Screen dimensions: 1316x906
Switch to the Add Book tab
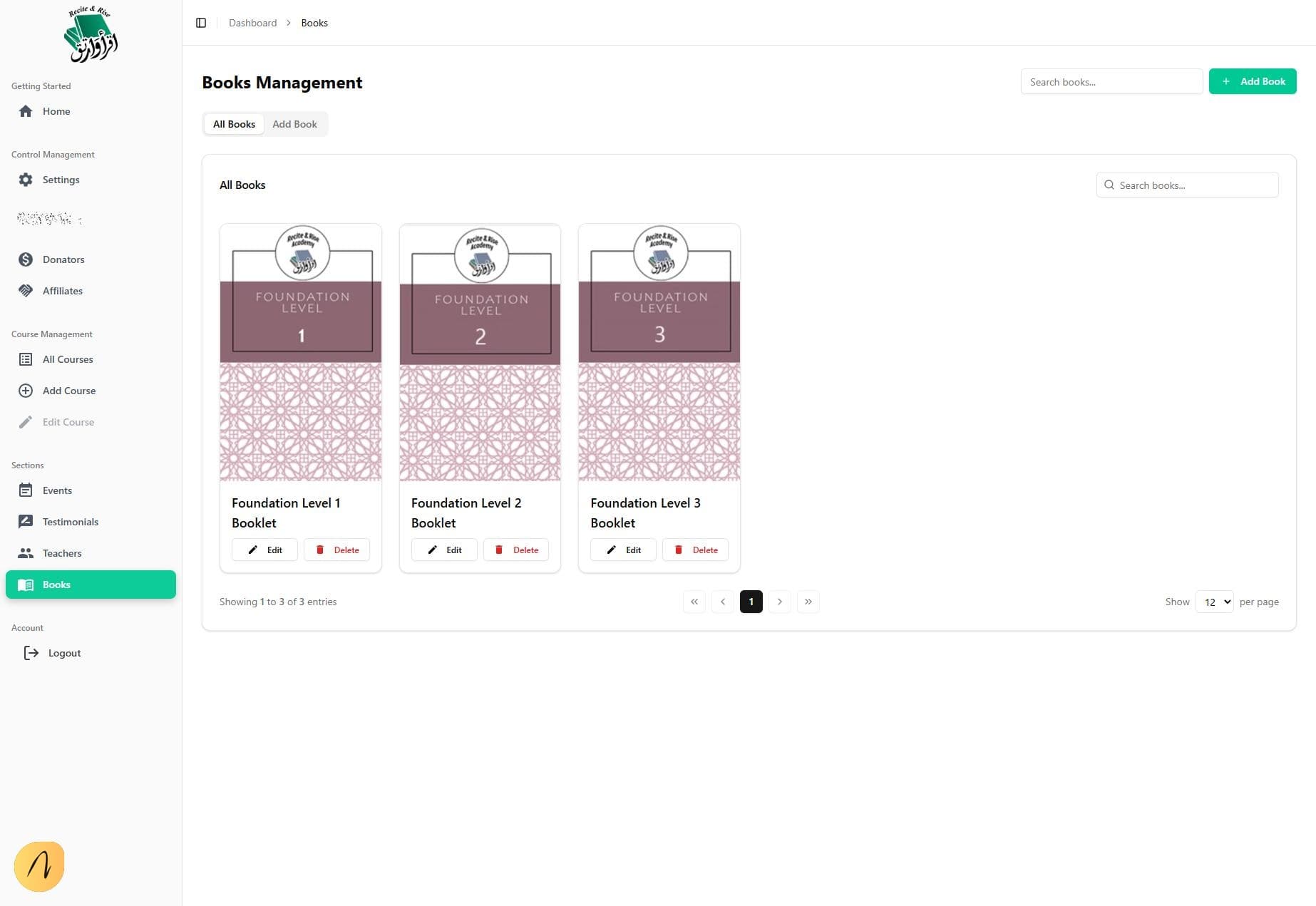(x=294, y=124)
